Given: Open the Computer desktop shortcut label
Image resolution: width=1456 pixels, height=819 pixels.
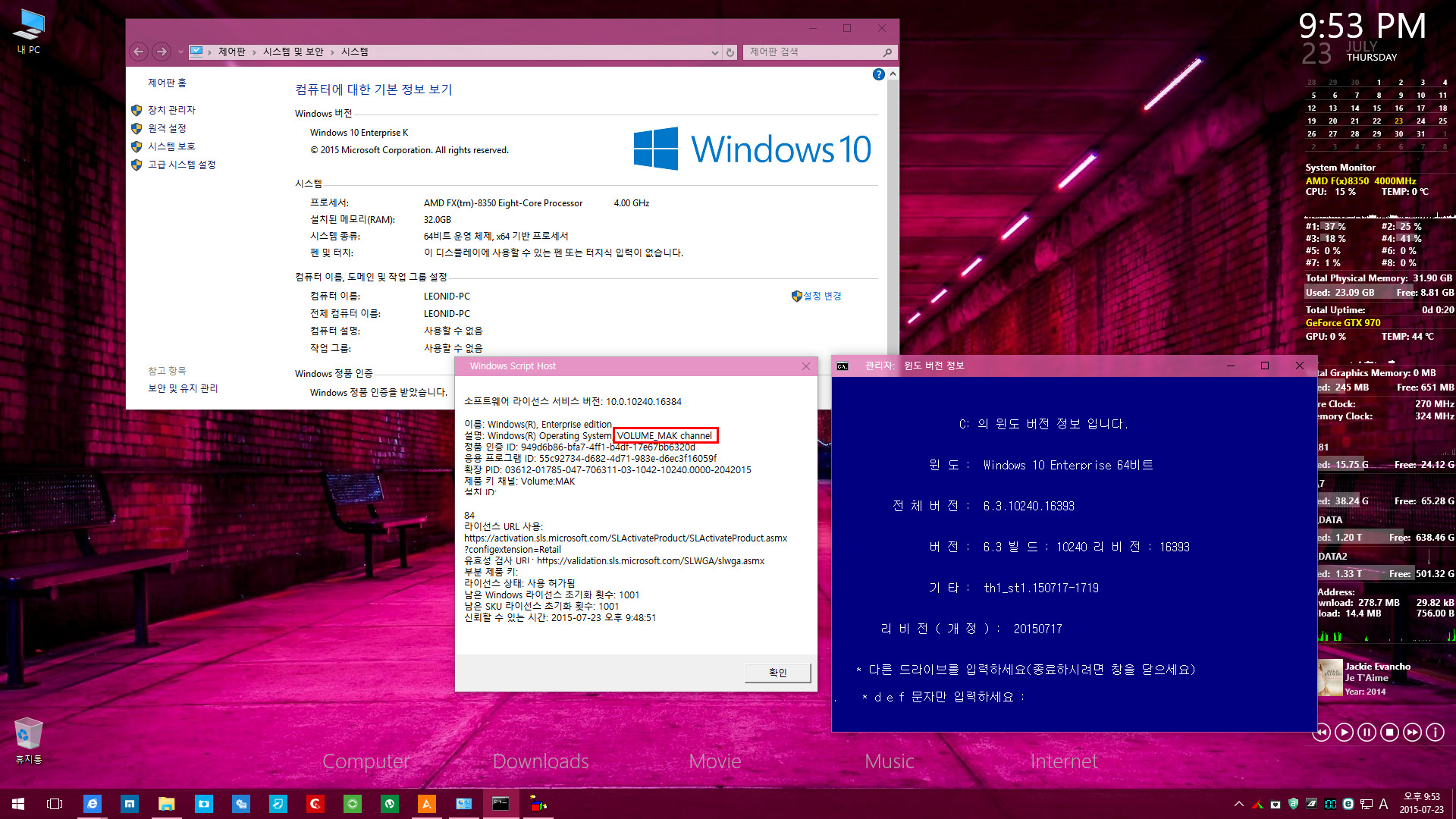Looking at the screenshot, I should tap(366, 761).
